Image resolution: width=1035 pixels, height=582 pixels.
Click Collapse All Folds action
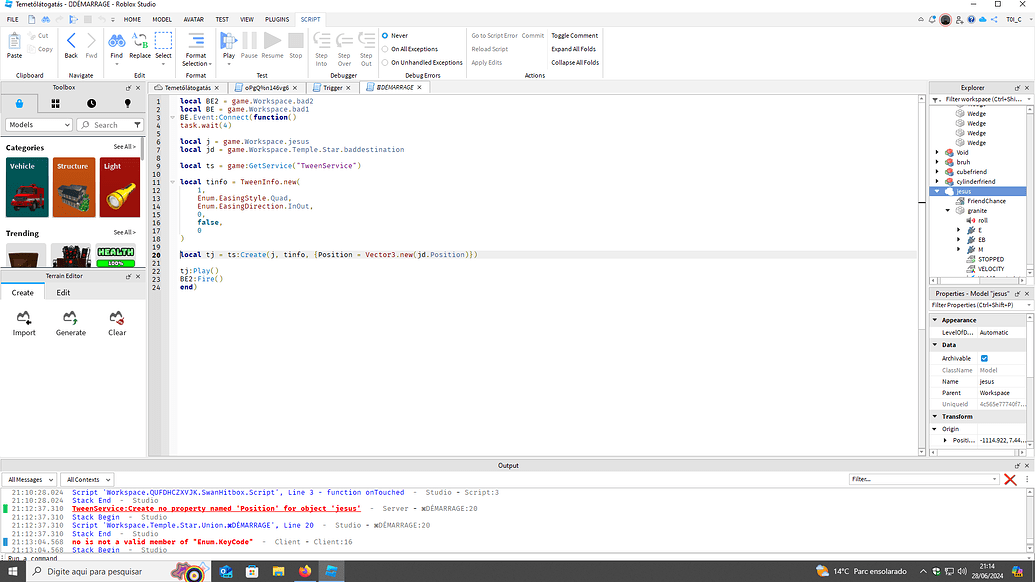coord(575,63)
